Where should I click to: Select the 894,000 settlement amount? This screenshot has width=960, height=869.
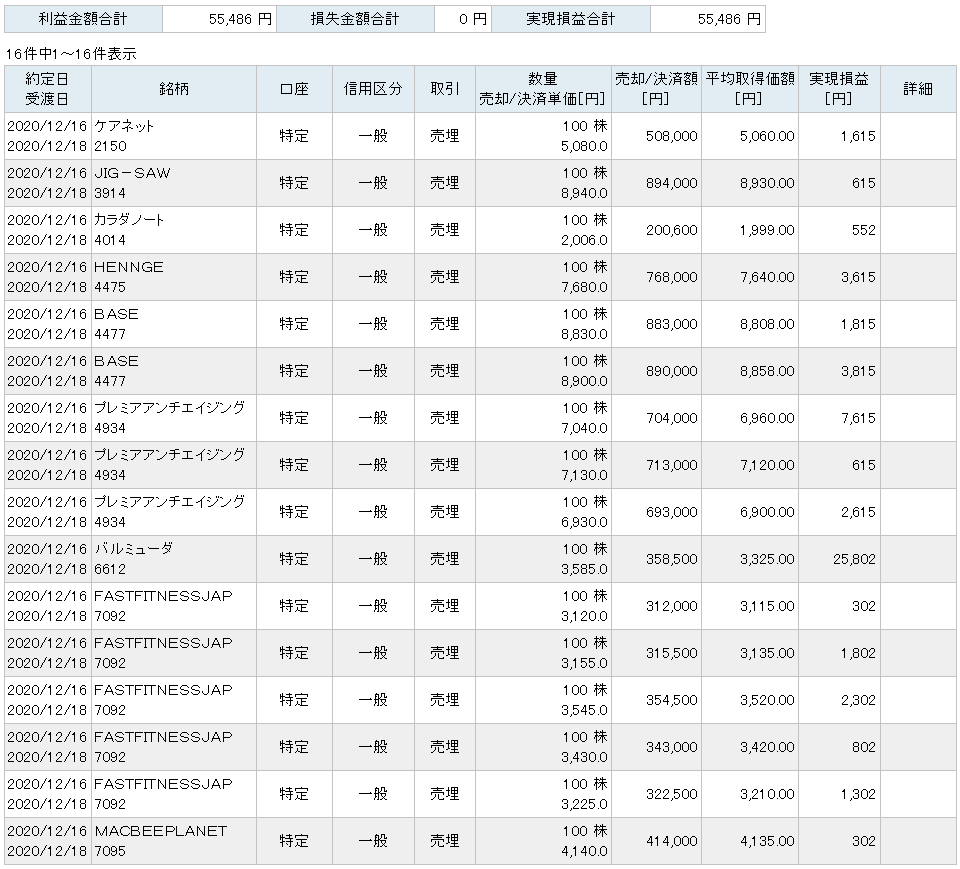click(672, 183)
